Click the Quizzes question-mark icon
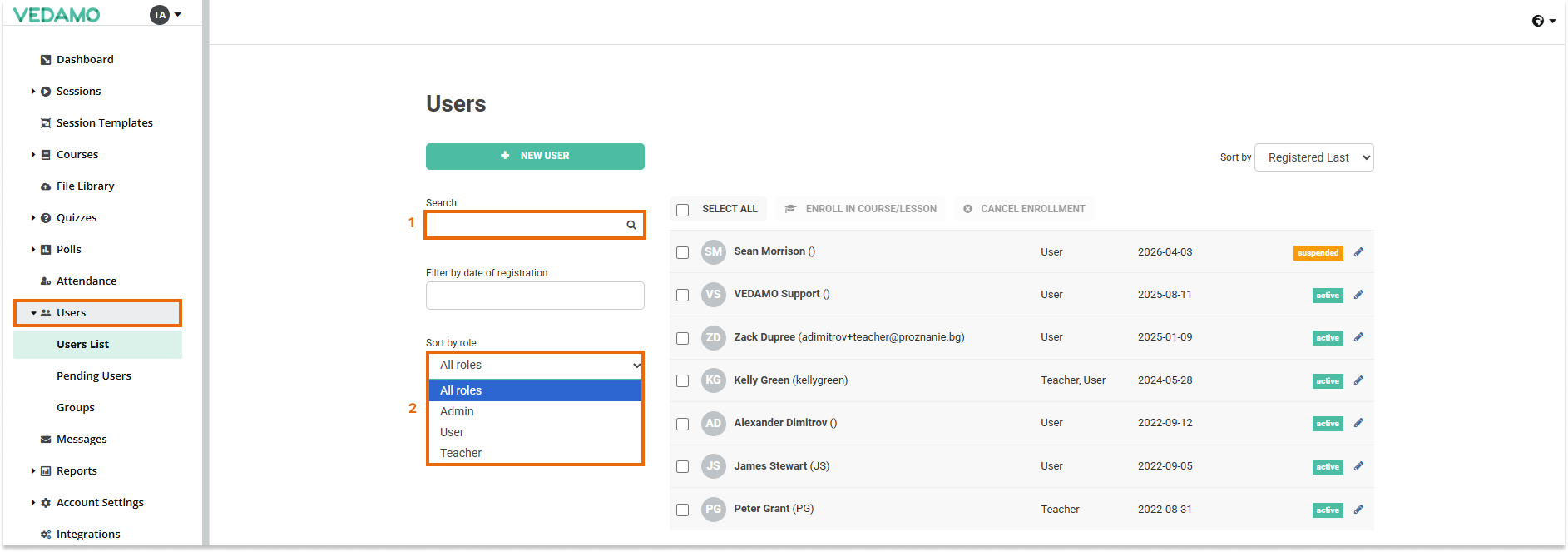1568x552 pixels. point(46,218)
